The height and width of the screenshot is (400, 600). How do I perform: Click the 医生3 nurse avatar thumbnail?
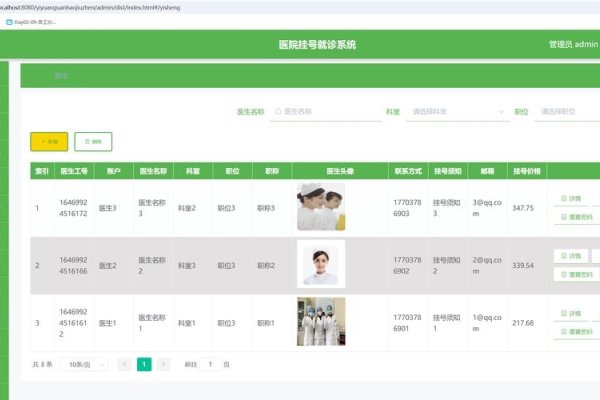321,207
